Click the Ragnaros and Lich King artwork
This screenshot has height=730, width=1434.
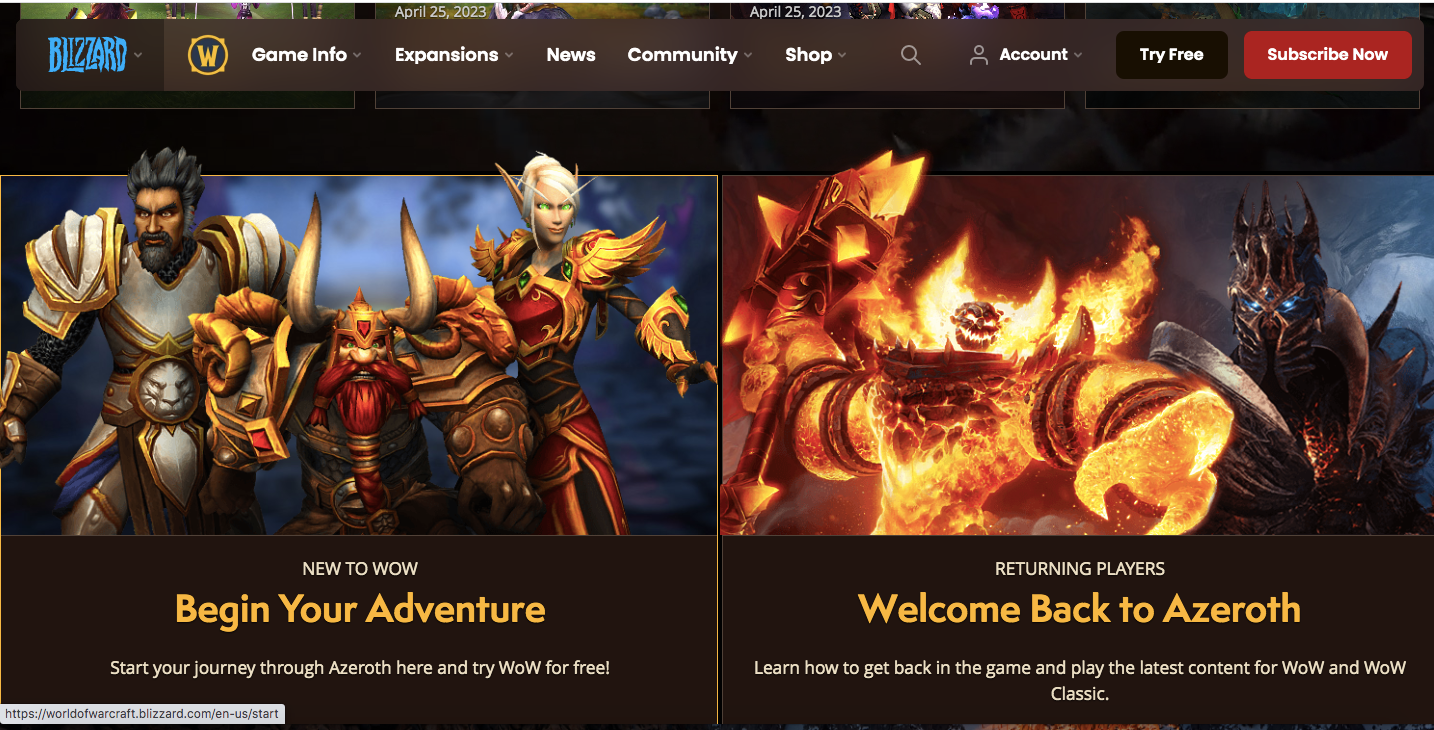pyautogui.click(x=1078, y=355)
